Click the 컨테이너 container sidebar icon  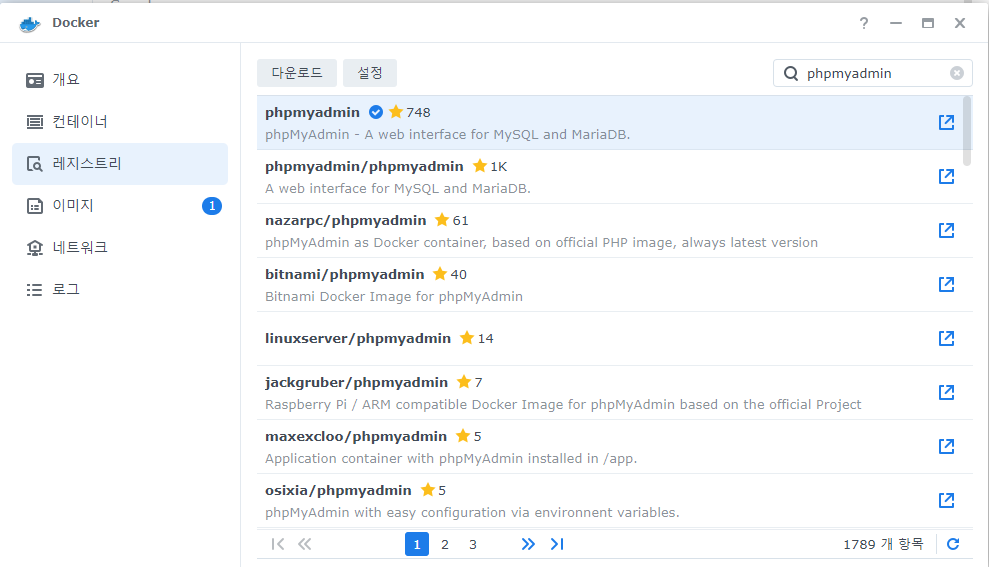click(35, 122)
